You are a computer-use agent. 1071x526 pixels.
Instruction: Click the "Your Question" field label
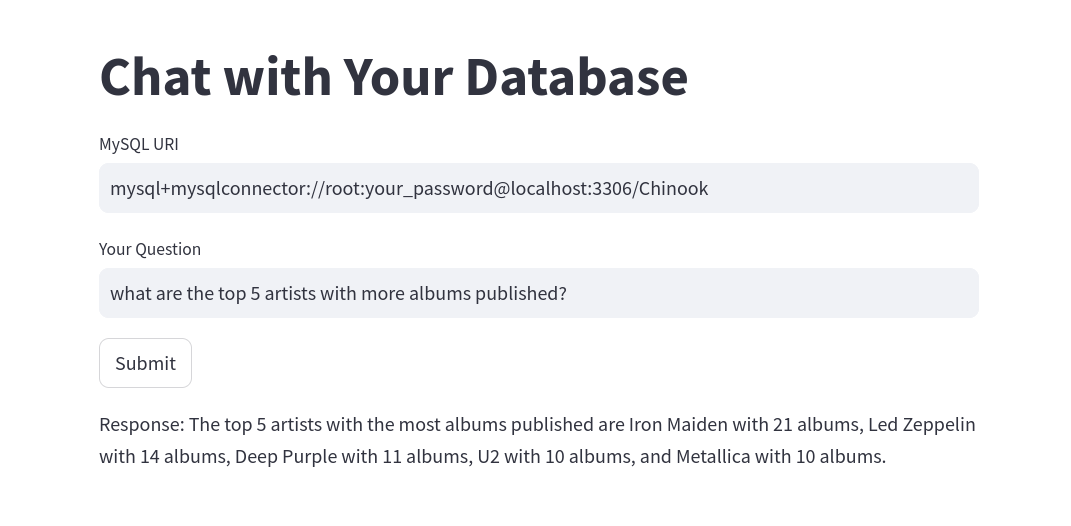(x=150, y=249)
